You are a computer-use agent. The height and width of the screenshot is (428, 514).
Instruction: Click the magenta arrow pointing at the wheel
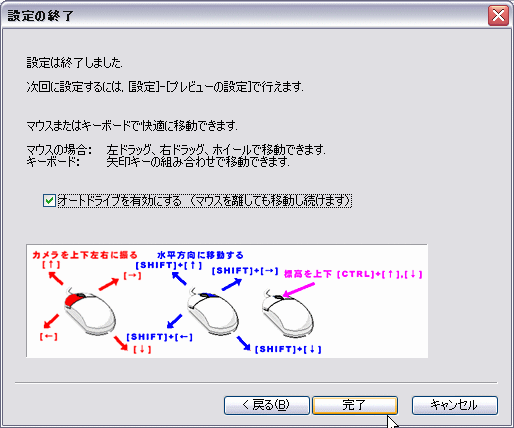pyautogui.click(x=299, y=289)
